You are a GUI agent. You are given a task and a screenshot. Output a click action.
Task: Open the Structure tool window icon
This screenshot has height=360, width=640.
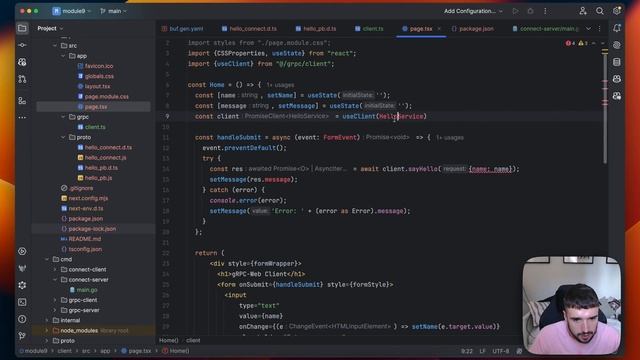pyautogui.click(x=22, y=100)
